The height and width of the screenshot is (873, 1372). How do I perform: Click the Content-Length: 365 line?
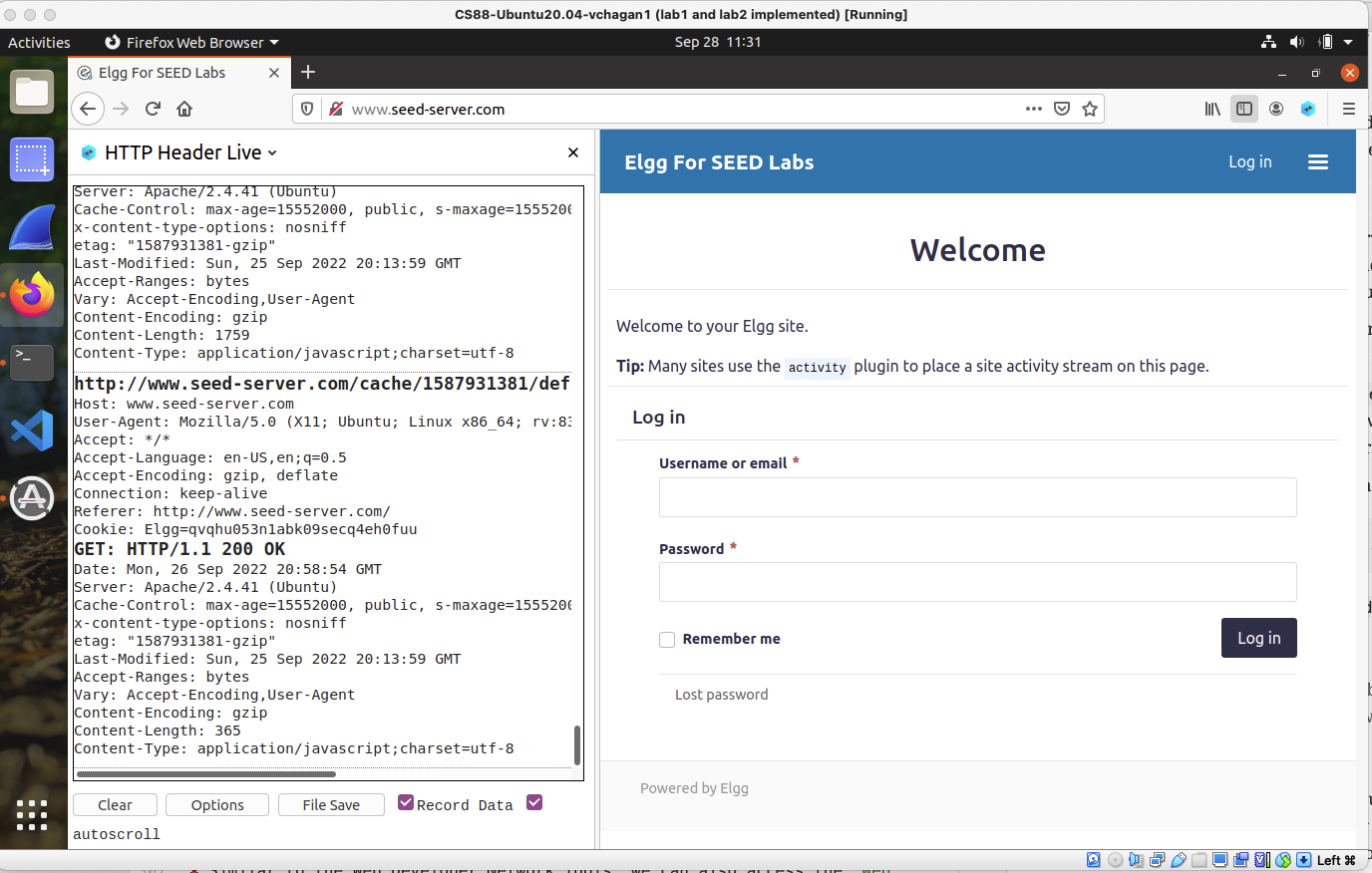[x=158, y=730]
